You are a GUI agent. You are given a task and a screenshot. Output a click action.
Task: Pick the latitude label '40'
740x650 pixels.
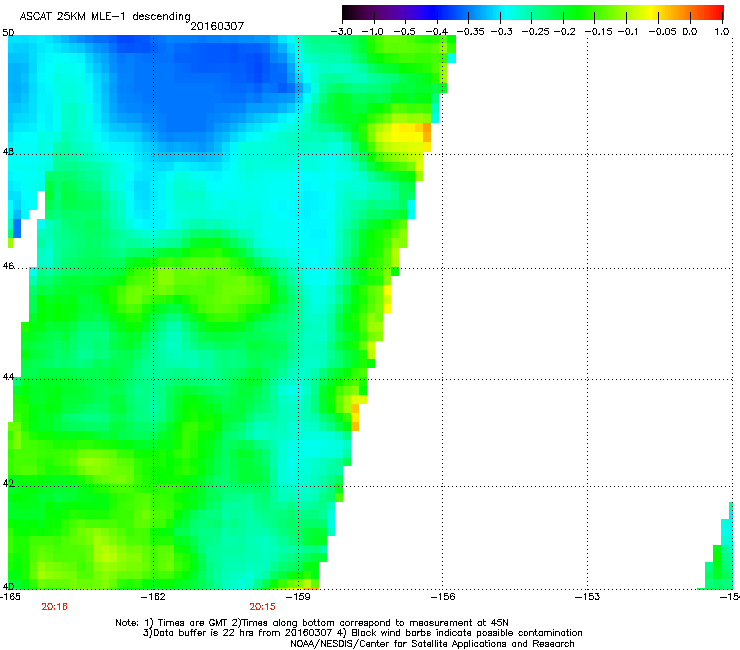point(8,587)
